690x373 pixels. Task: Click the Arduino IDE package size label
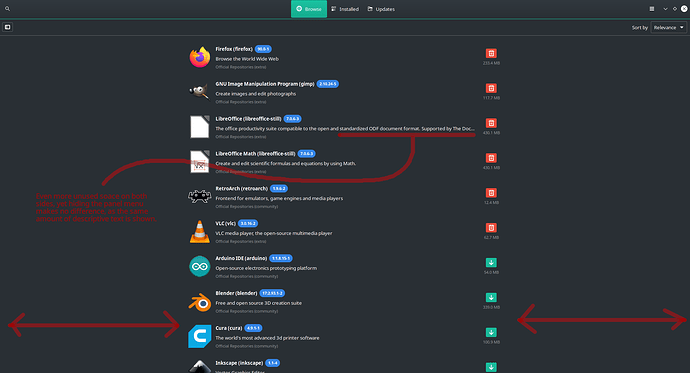tap(491, 272)
